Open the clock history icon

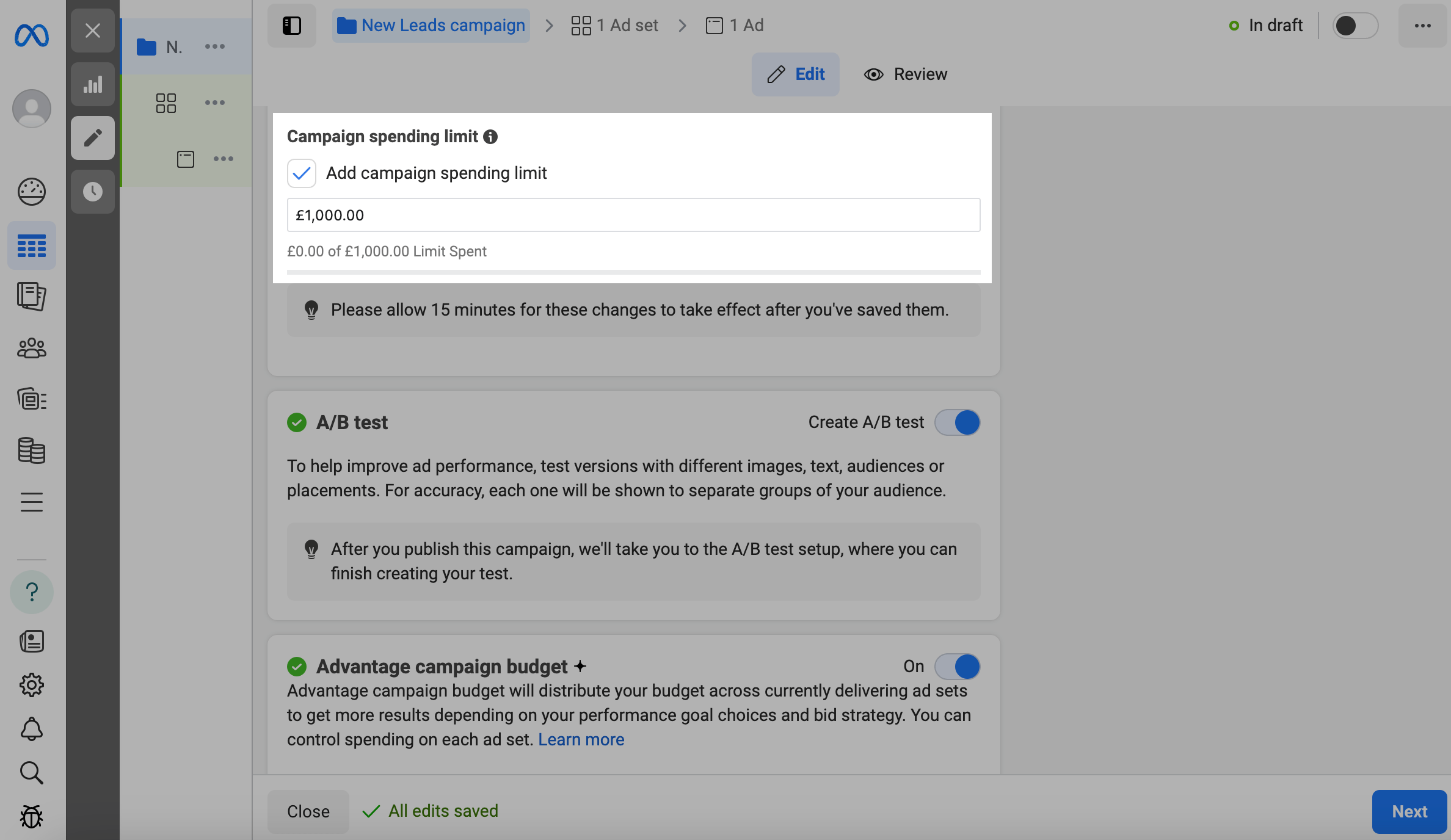[x=93, y=192]
